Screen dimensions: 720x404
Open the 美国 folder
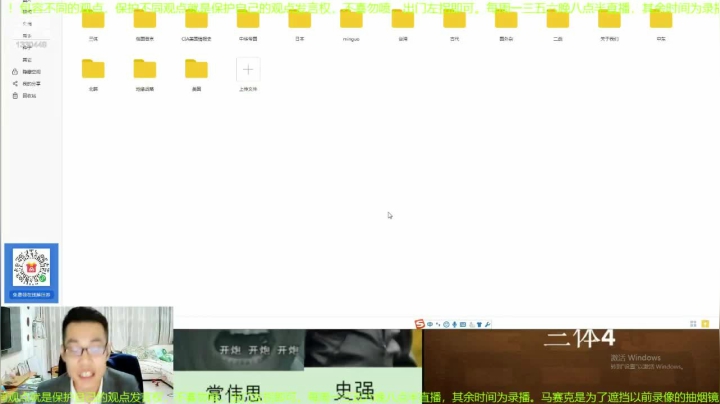coord(197,70)
